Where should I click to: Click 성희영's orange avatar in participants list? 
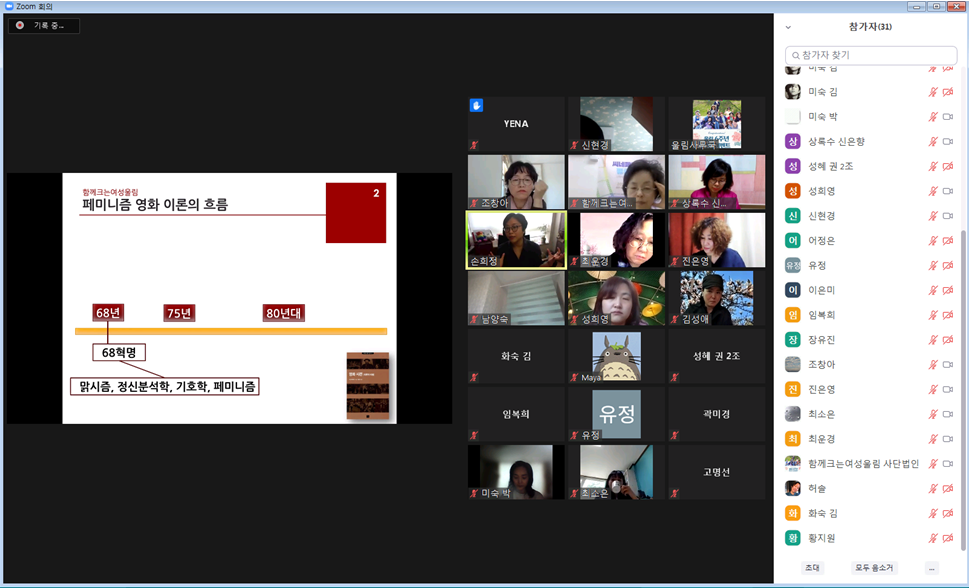(793, 190)
